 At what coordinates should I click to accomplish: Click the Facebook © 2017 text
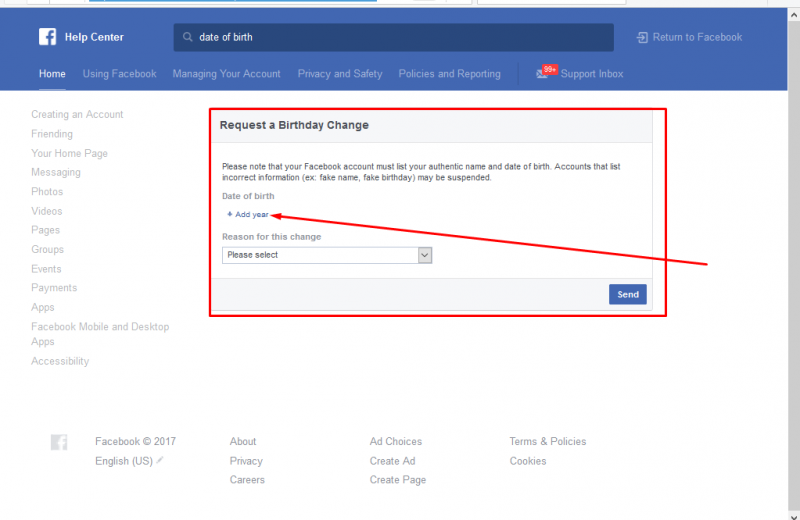(135, 441)
